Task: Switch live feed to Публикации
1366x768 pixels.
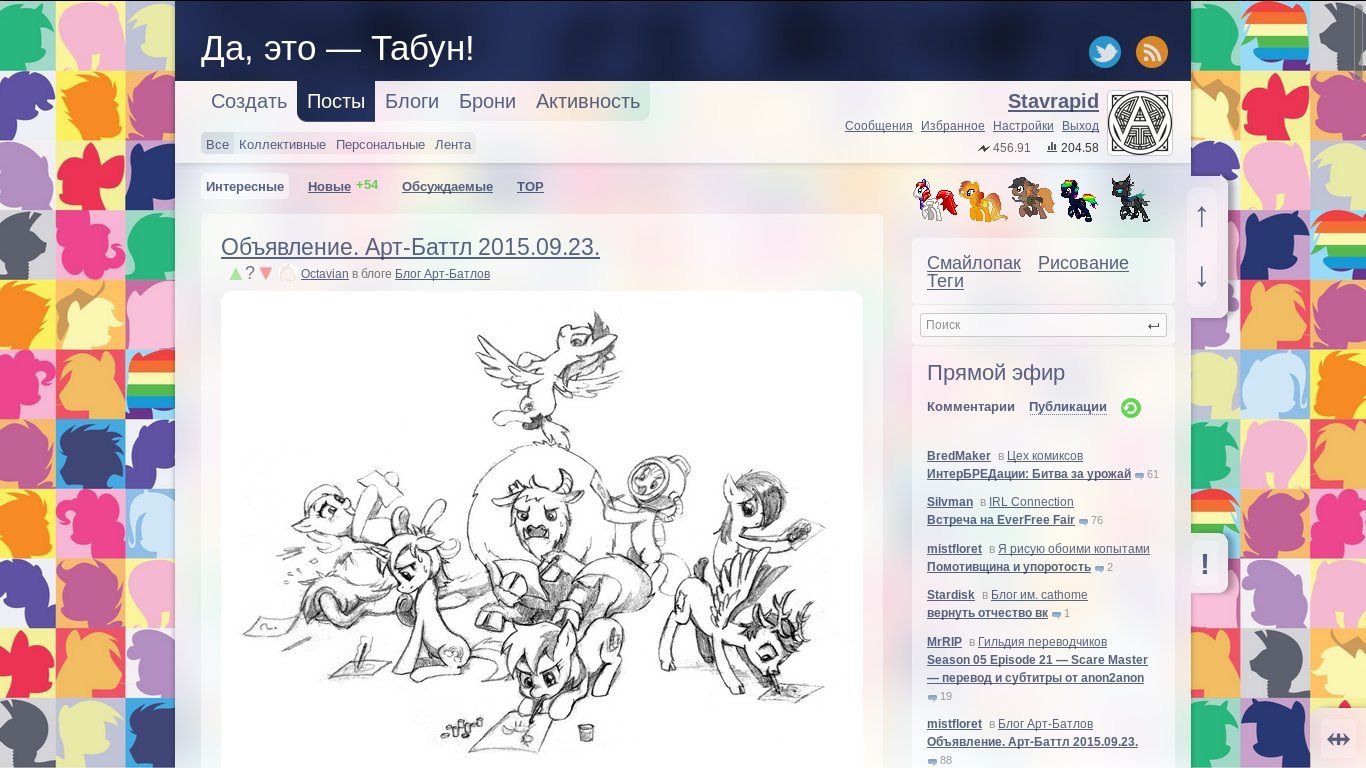Action: [1068, 407]
